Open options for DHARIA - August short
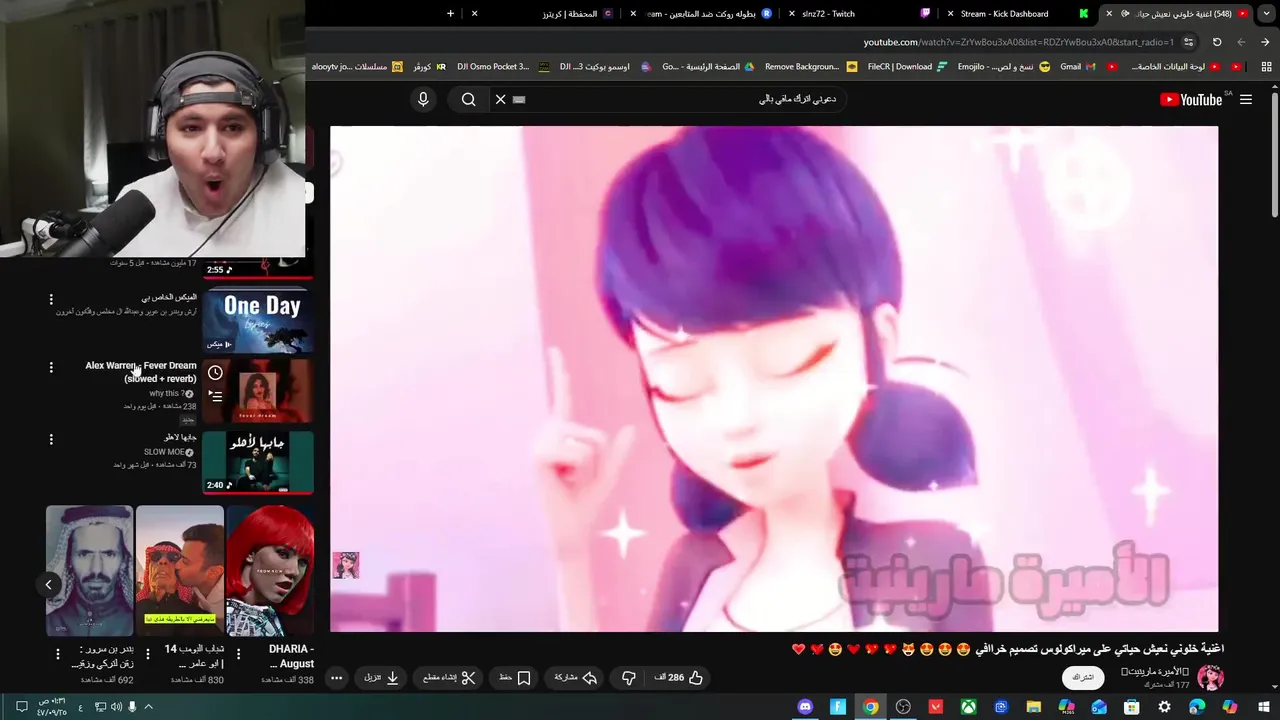This screenshot has width=1280, height=720. [x=238, y=654]
